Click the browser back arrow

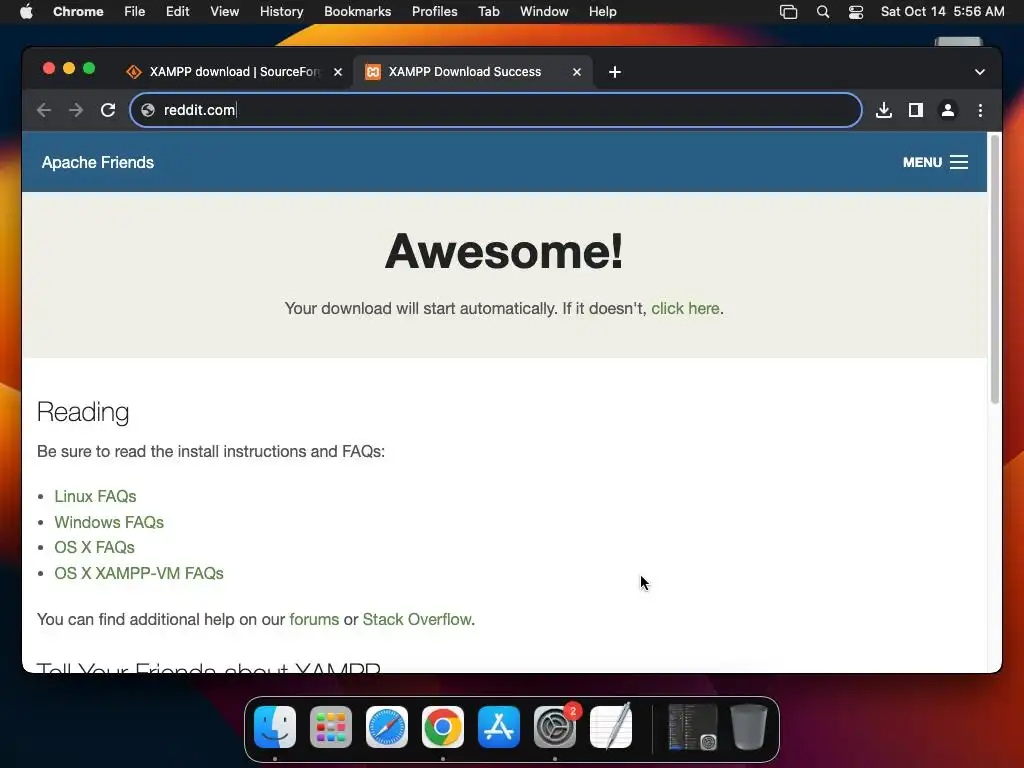[x=44, y=110]
